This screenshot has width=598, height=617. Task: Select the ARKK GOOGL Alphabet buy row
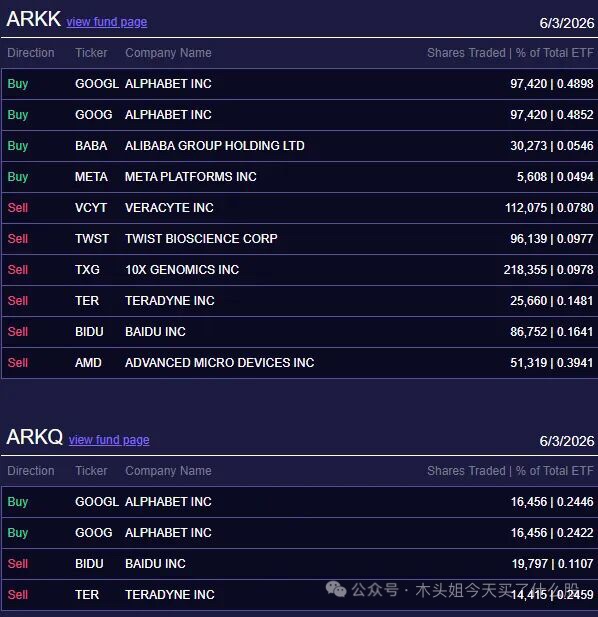tap(300, 84)
